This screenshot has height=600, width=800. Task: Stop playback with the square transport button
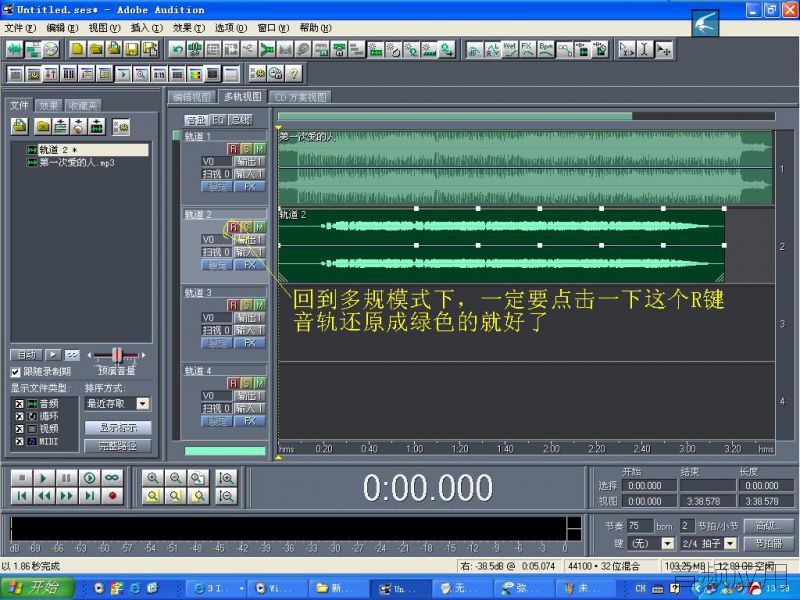[21, 478]
